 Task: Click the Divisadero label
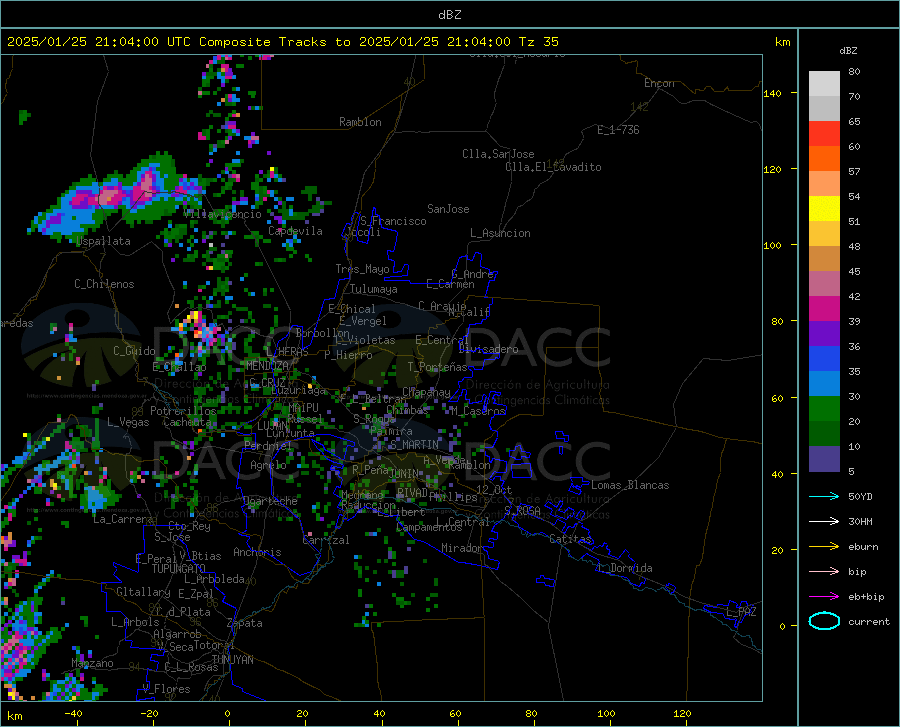[x=488, y=349]
